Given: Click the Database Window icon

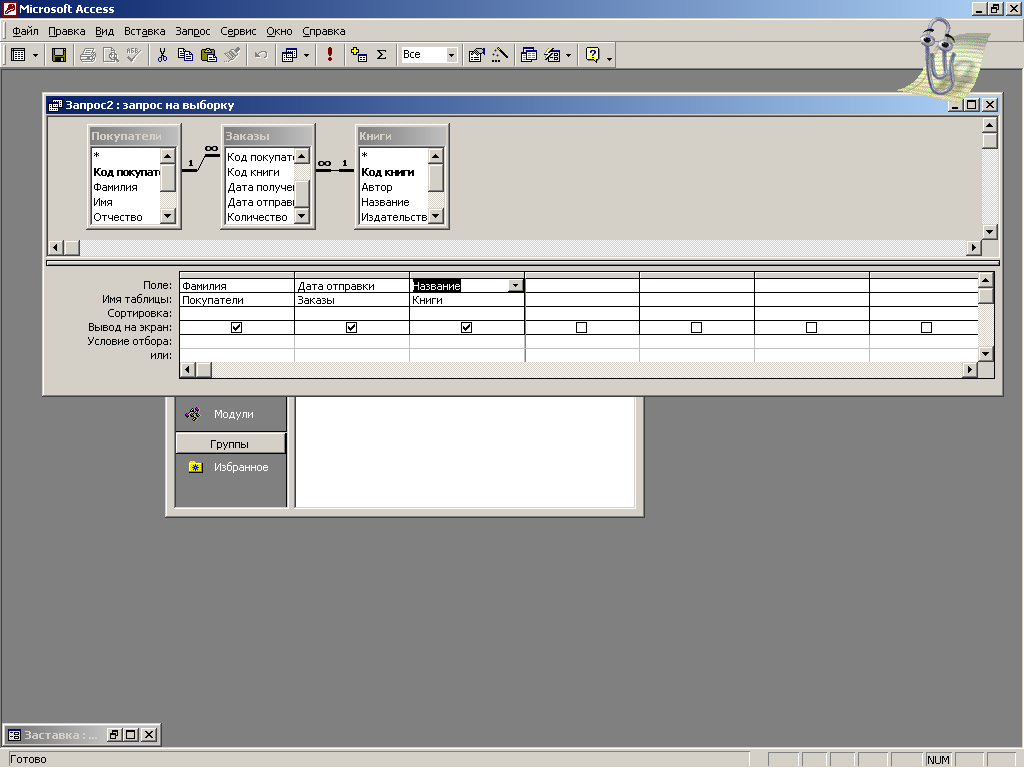Looking at the screenshot, I should [528, 56].
